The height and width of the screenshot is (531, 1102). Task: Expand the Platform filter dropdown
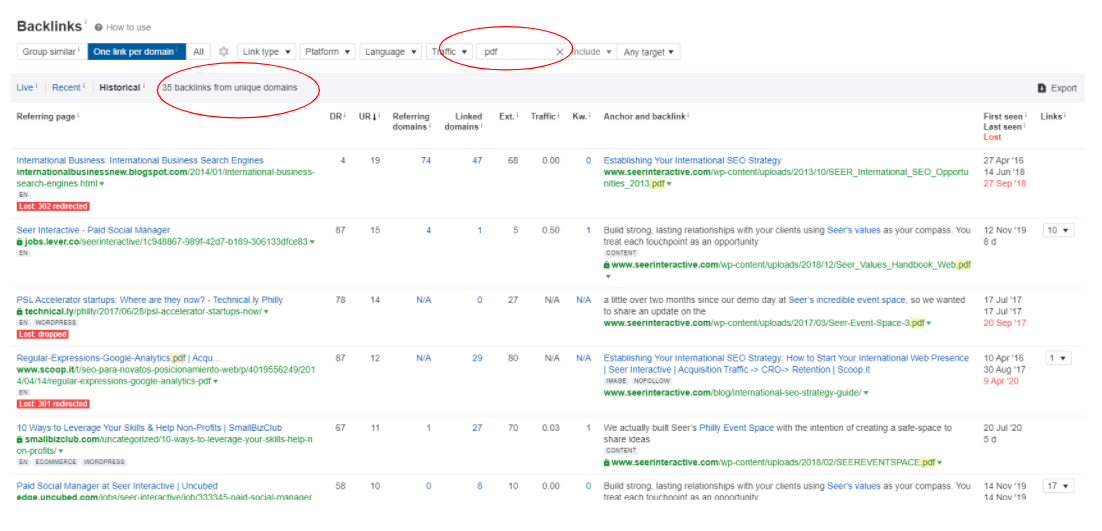point(328,52)
